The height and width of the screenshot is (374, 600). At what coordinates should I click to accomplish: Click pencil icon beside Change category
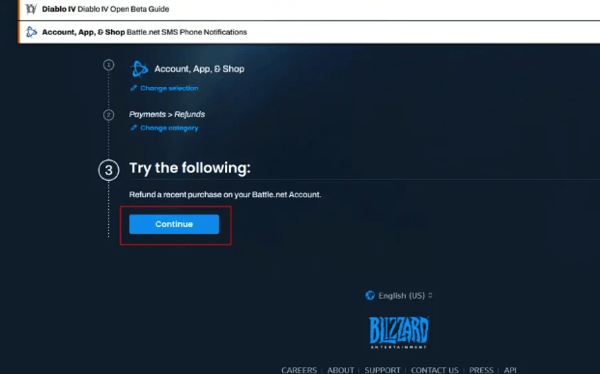(x=134, y=128)
